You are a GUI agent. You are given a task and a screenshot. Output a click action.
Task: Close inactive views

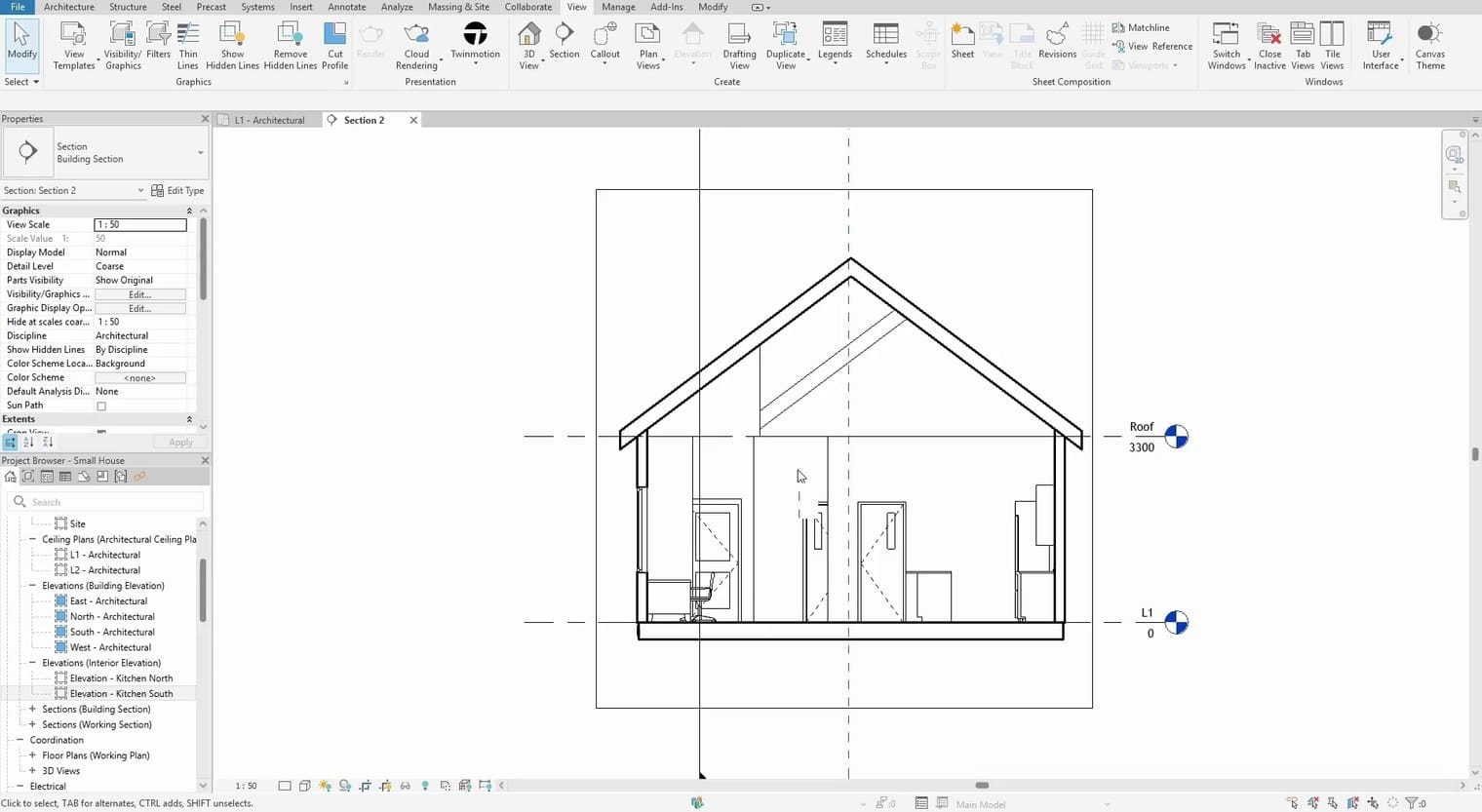tap(1269, 46)
